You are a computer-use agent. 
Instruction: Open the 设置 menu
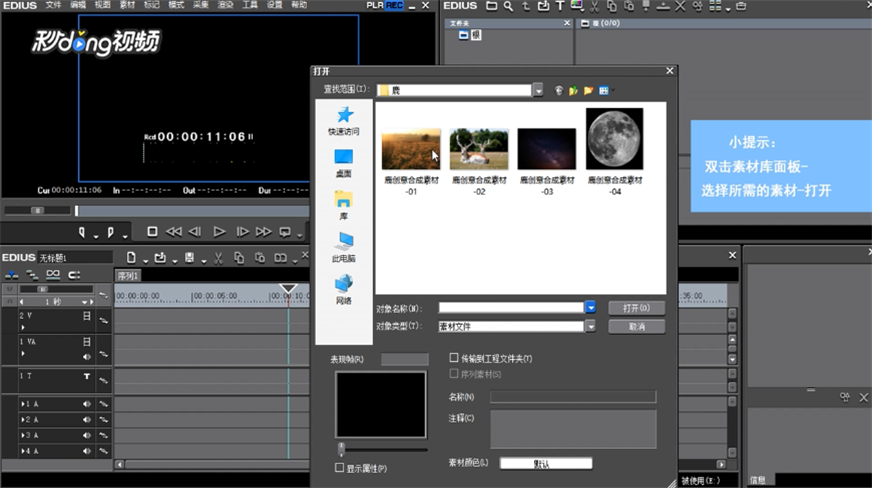click(274, 5)
